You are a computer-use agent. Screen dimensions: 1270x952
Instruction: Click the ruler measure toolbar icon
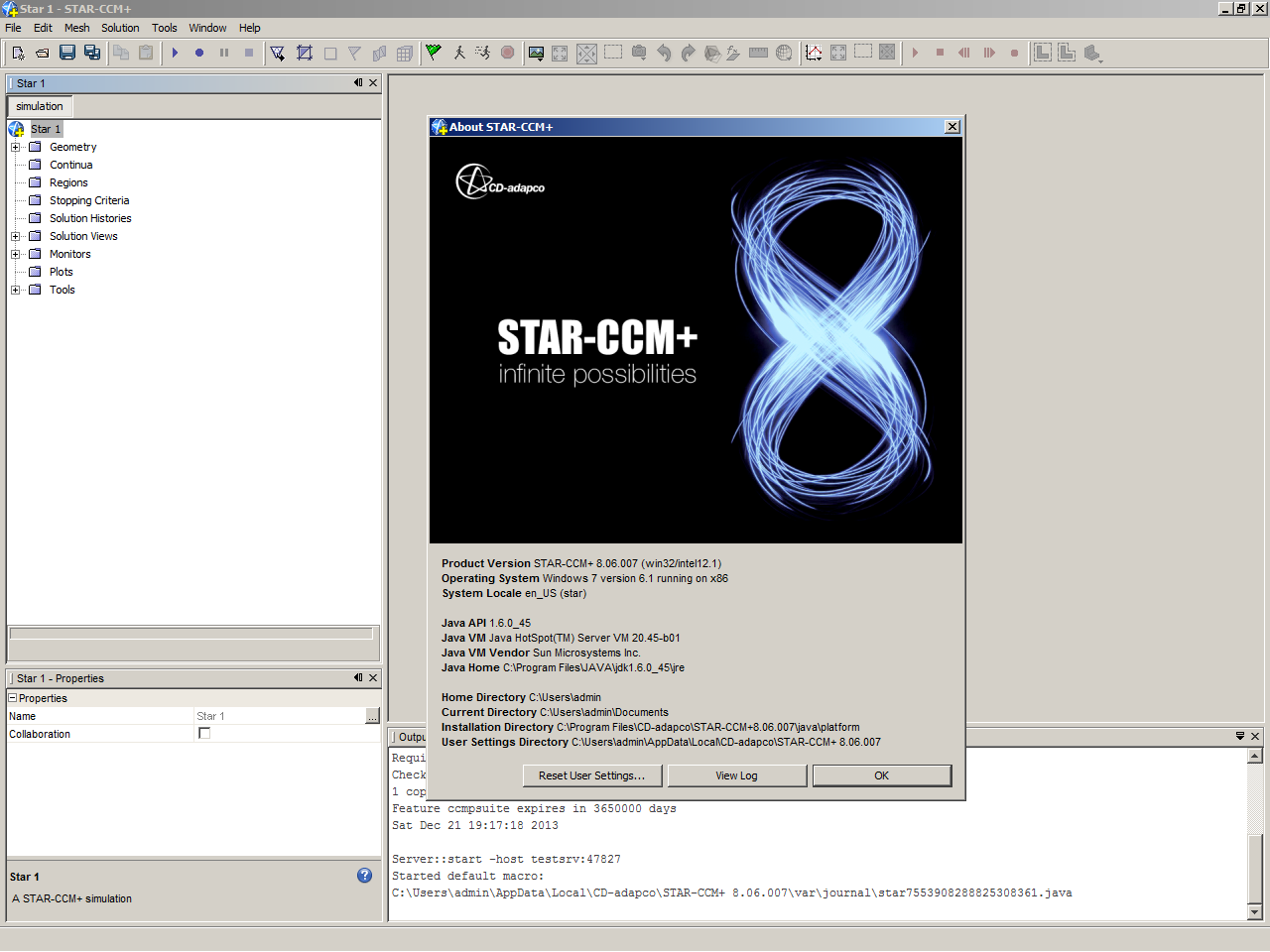pos(758,53)
